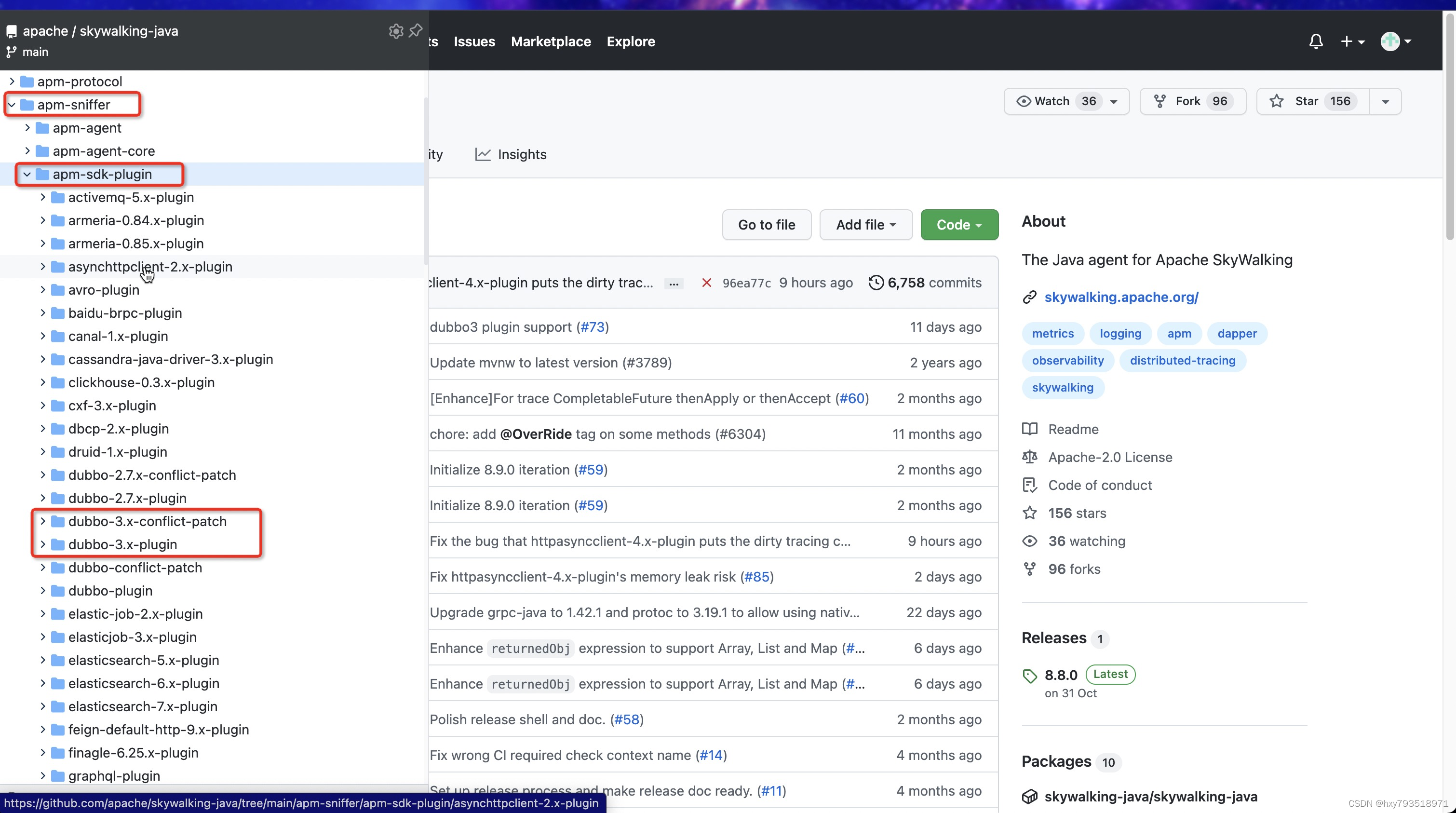This screenshot has height=813, width=1456.
Task: Open graphql-plugin folder
Action: pos(114,776)
